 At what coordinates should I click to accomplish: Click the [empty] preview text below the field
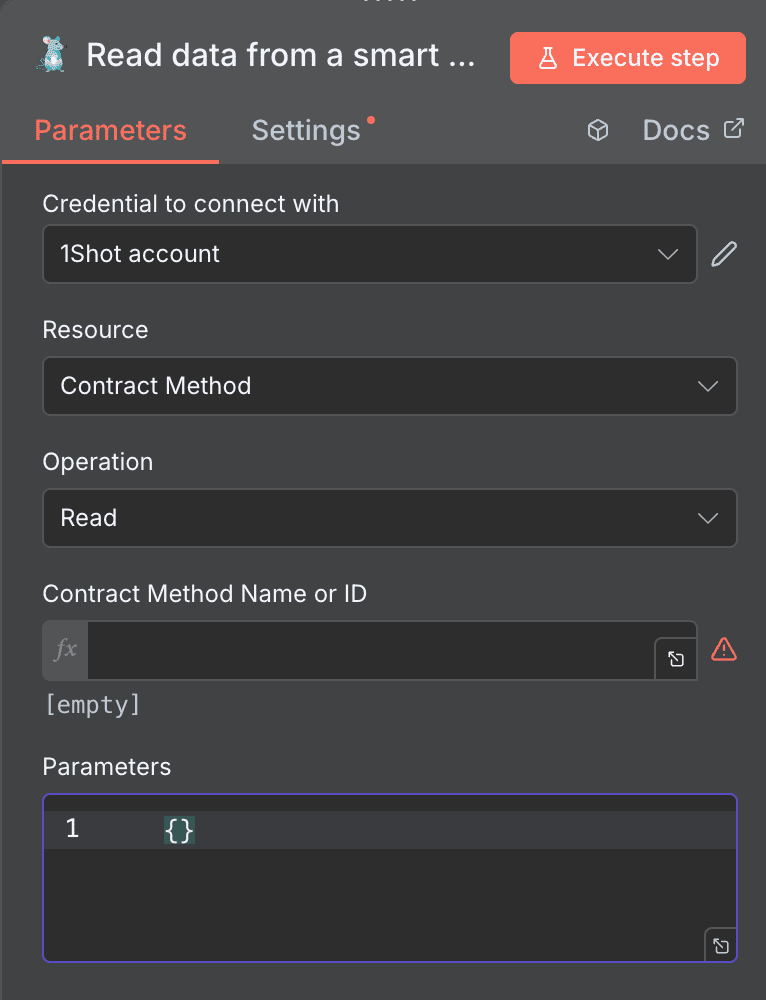tap(92, 704)
